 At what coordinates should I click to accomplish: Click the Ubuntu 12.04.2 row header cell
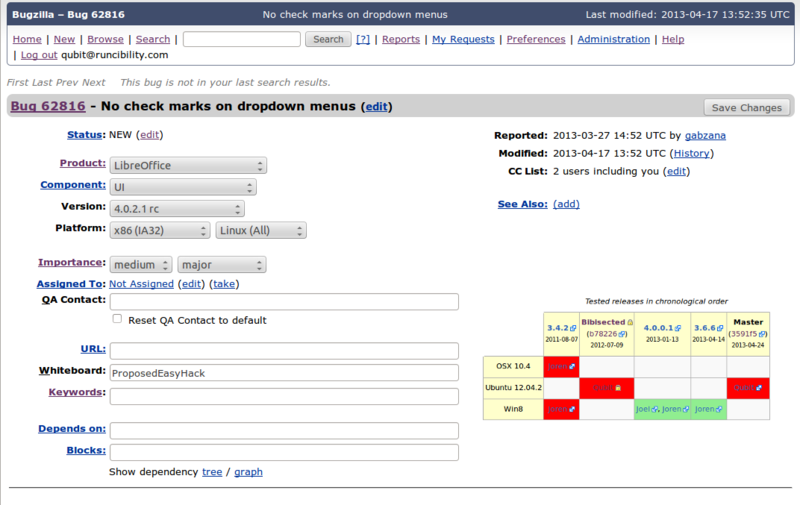(x=513, y=388)
